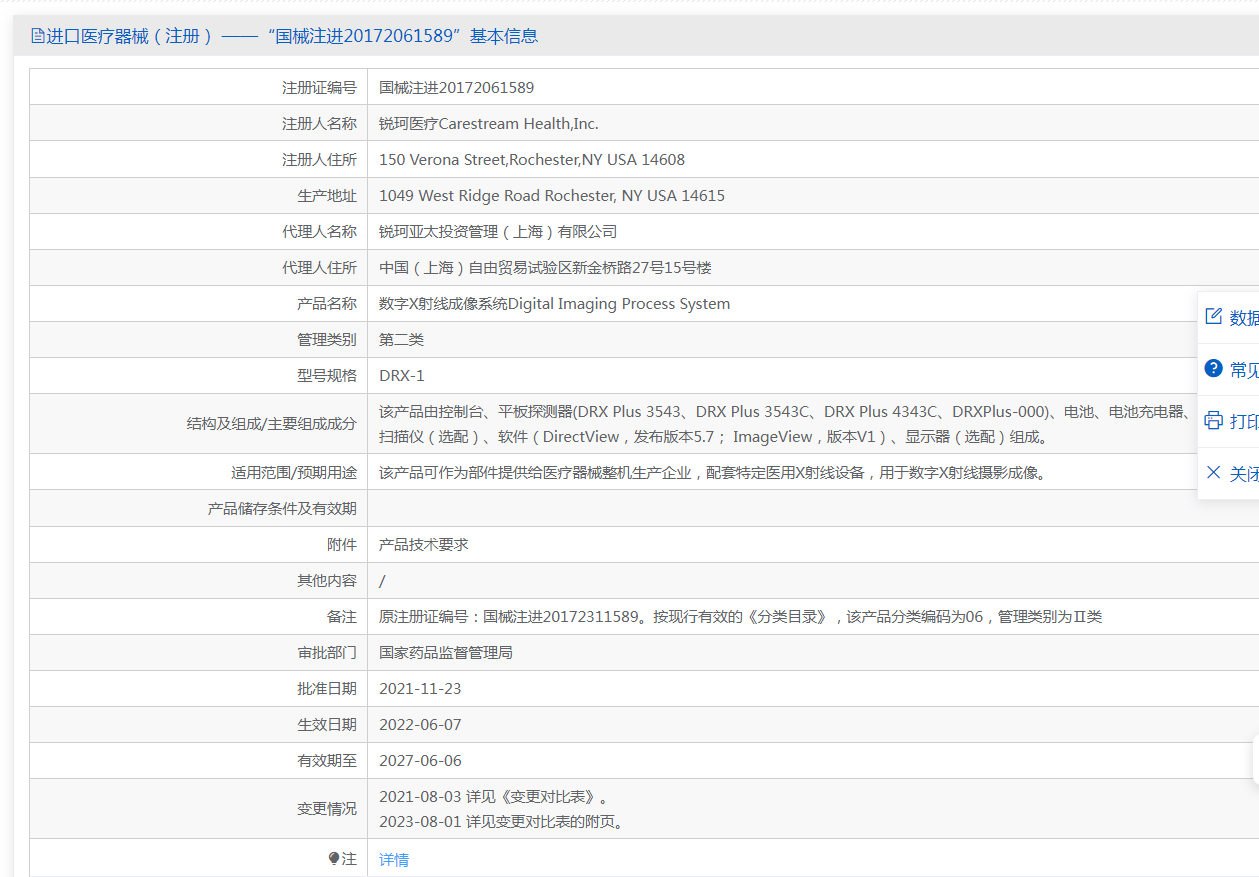Viewport: 1259px width, 877px height.
Task: Click the 产品技术要求 attachment text
Action: pyautogui.click(x=424, y=545)
